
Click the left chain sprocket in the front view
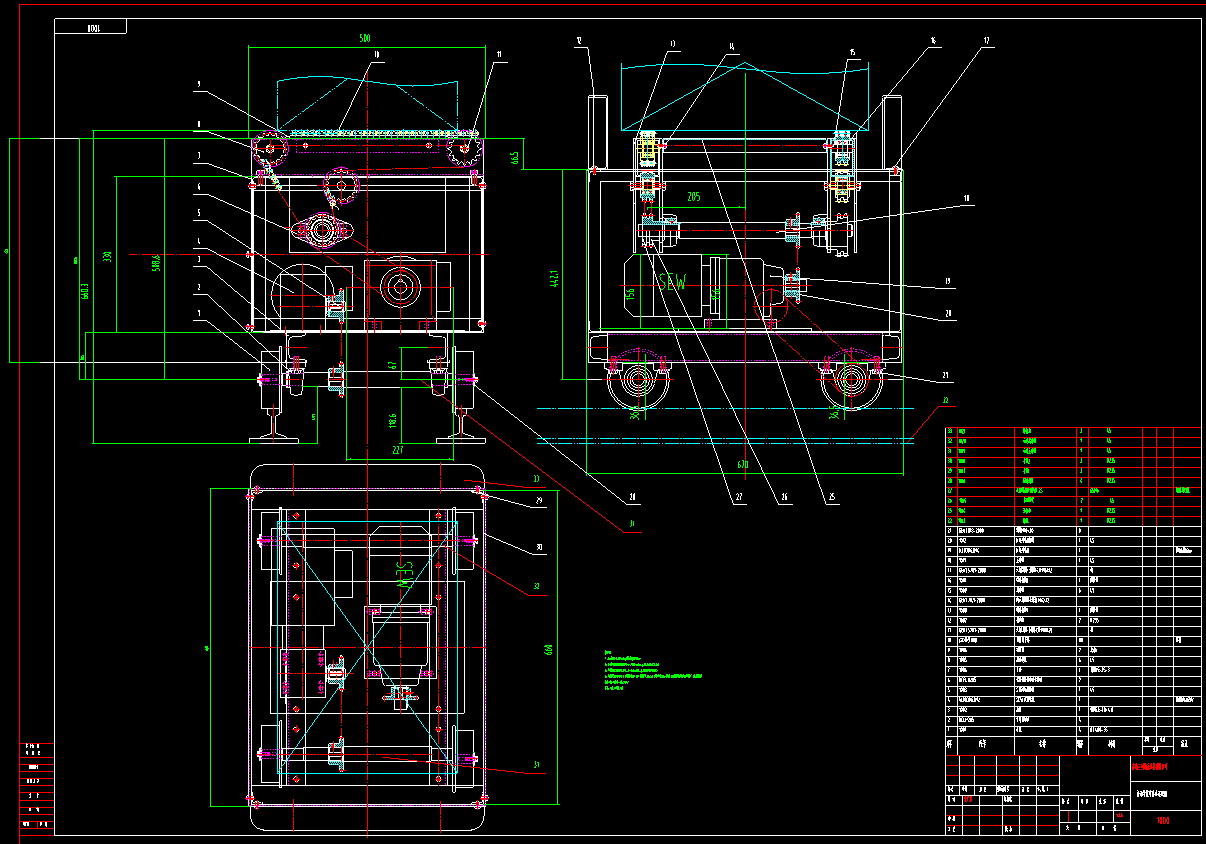270,151
